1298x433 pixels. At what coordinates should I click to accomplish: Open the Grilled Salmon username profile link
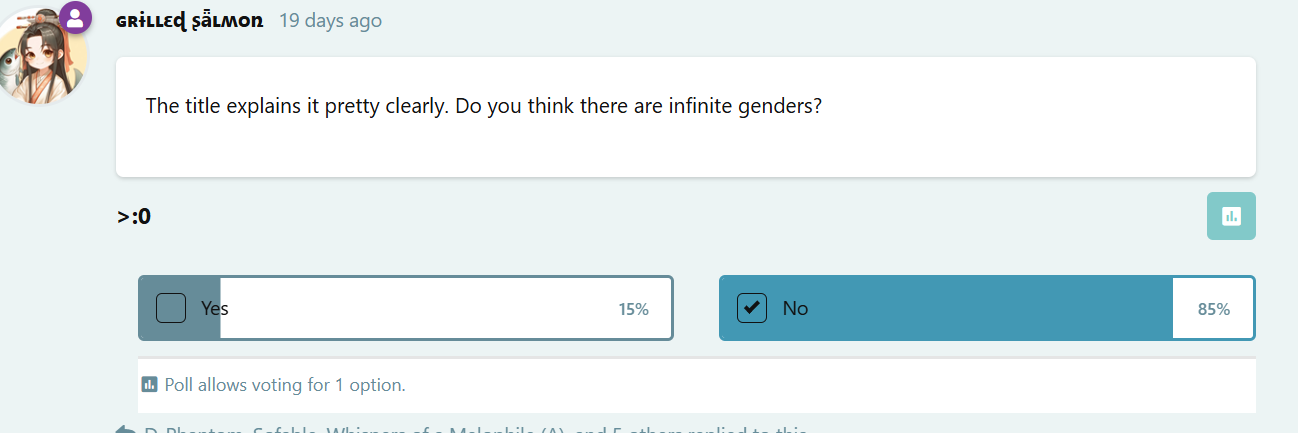(189, 20)
